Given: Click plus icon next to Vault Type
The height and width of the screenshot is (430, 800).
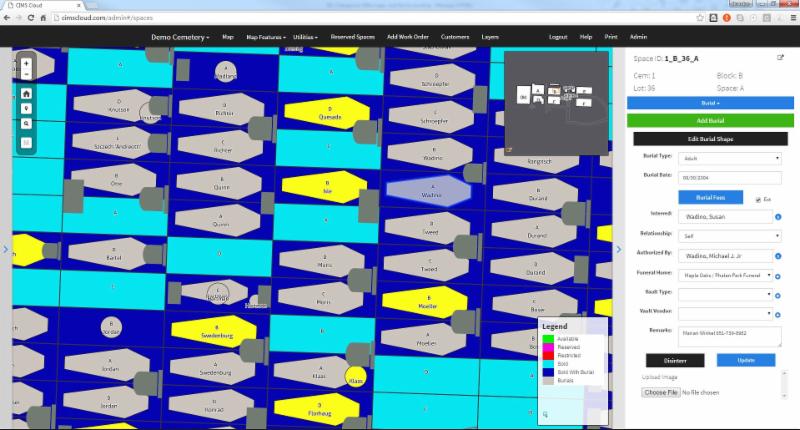Looking at the screenshot, I should coord(778,294).
